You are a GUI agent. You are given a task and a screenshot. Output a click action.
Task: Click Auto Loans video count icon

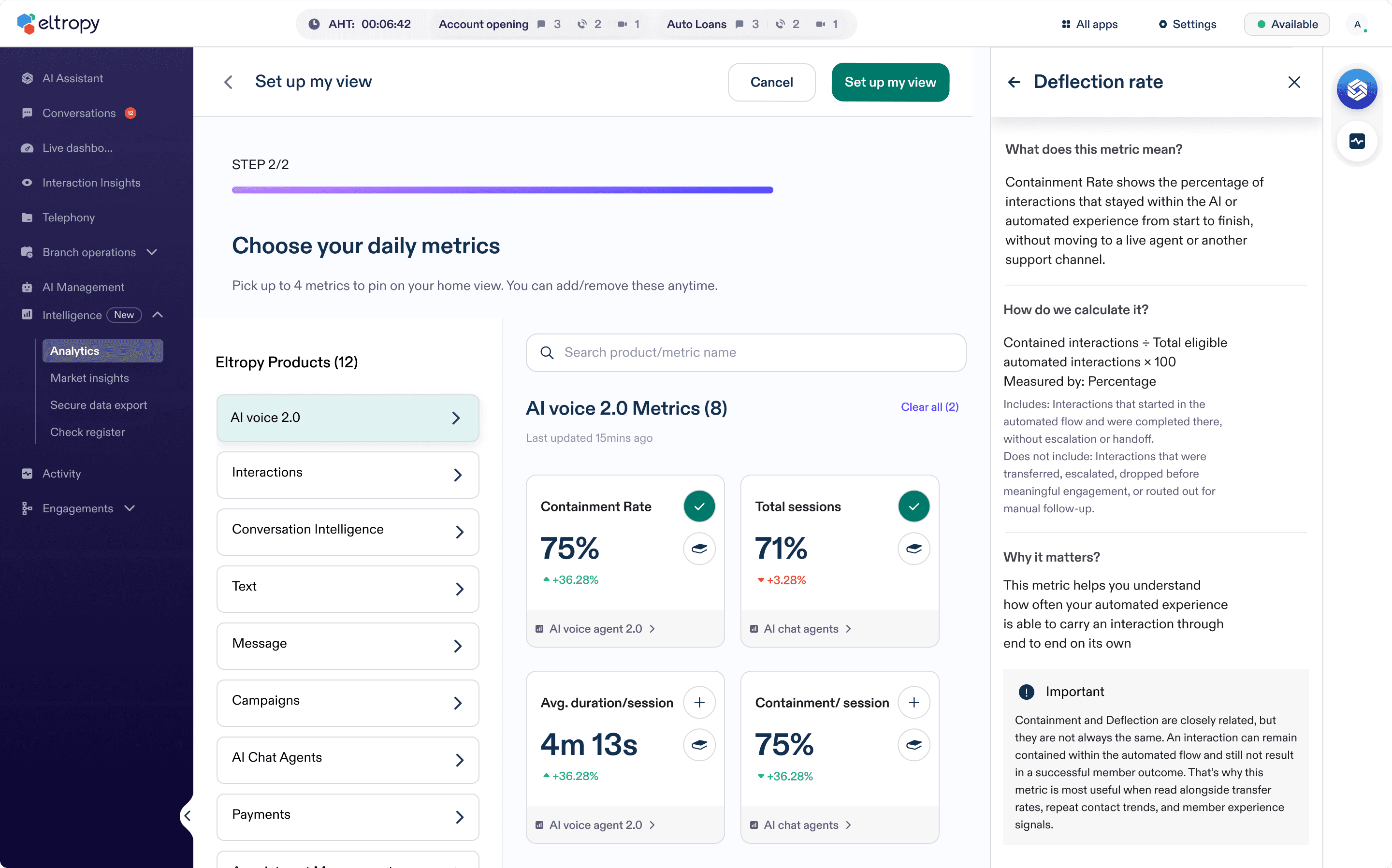[821, 24]
